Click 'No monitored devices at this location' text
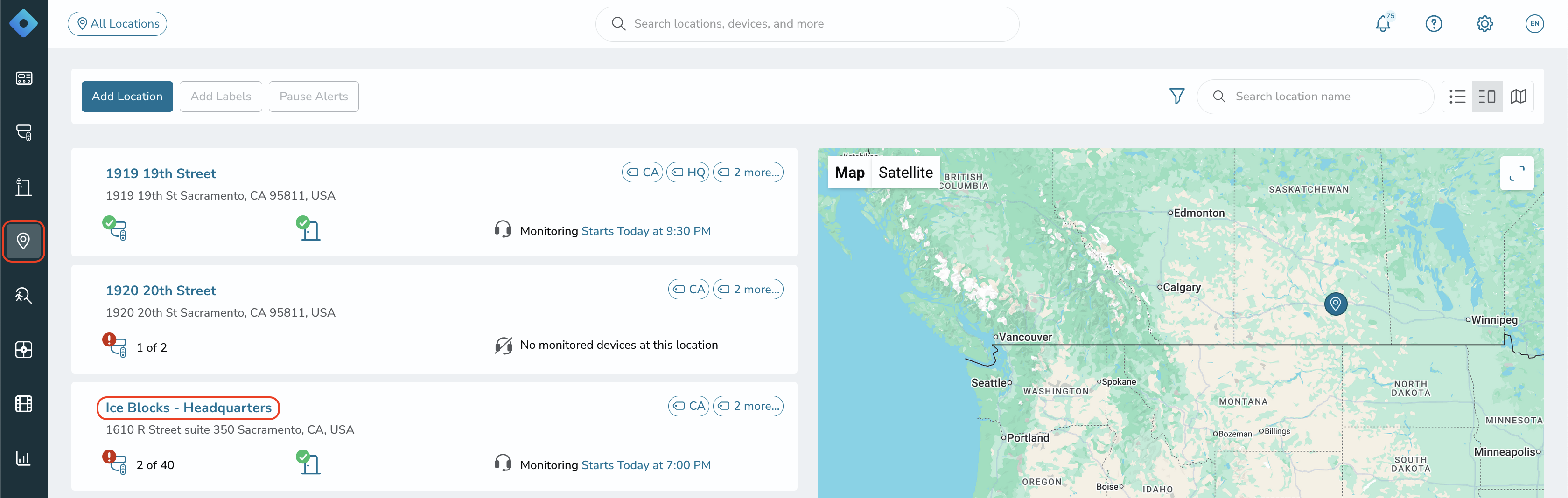 pos(619,346)
